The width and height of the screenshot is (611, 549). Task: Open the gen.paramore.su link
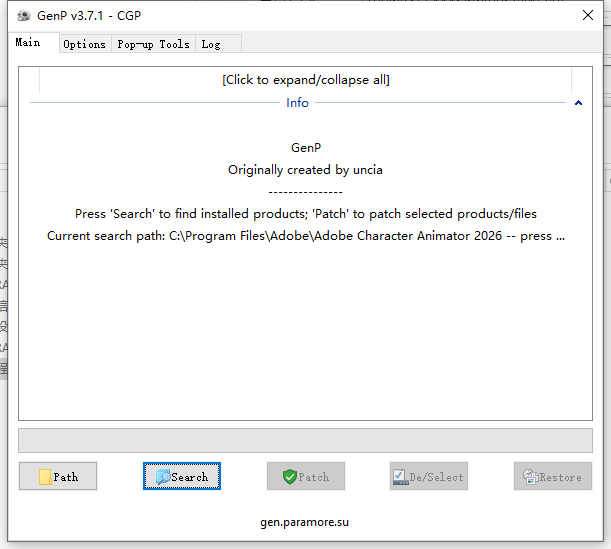(305, 522)
